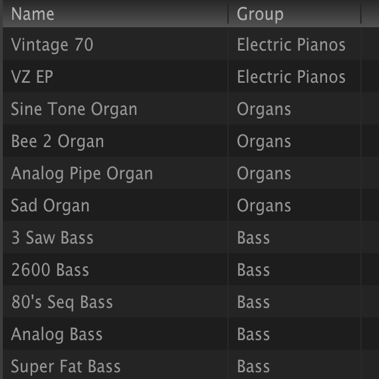Click Bass group cell in 2600 Bass row
Viewport: 379px width, 379px height.
[253, 270]
